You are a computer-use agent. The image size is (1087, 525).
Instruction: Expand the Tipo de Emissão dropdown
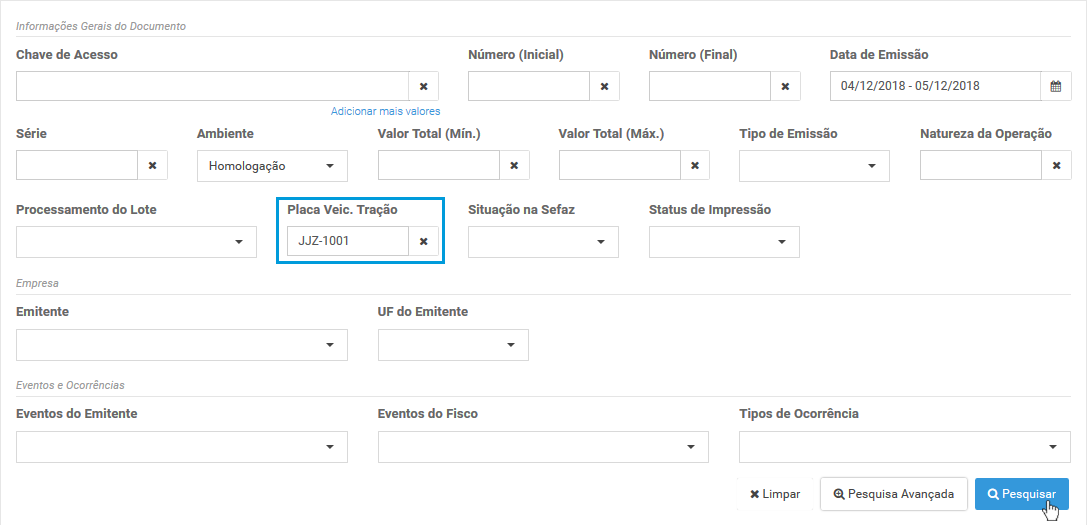[815, 166]
